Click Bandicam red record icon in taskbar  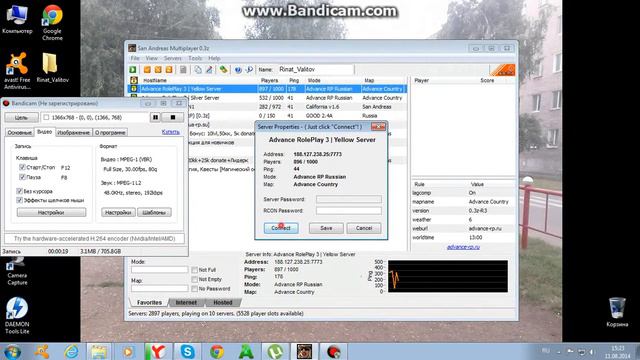[x=333, y=351]
